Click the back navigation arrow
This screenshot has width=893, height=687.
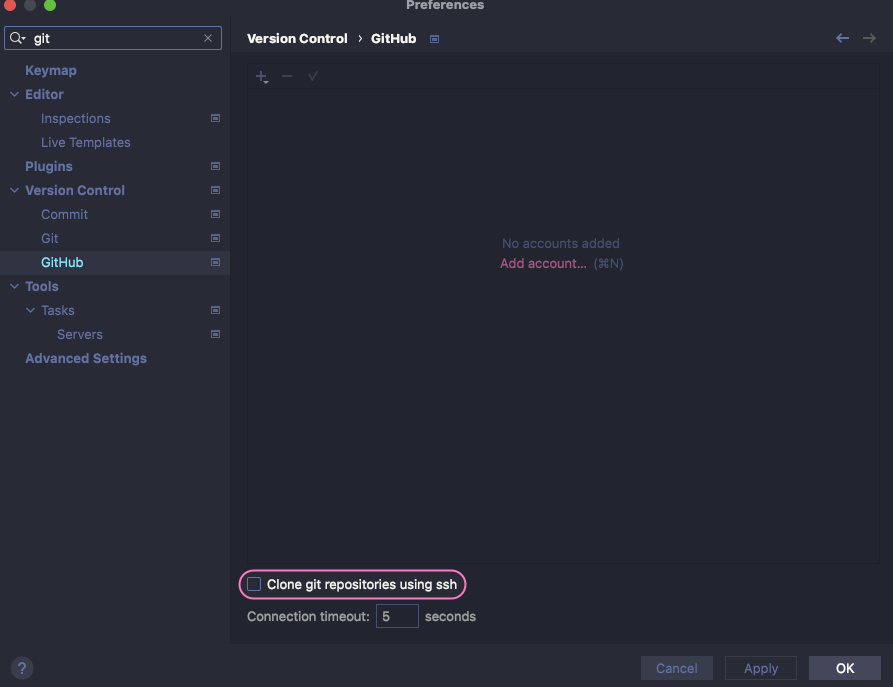coord(842,38)
